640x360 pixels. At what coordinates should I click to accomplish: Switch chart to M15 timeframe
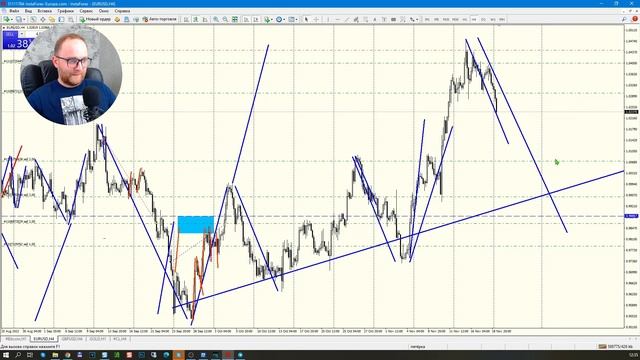pyautogui.click(x=446, y=19)
